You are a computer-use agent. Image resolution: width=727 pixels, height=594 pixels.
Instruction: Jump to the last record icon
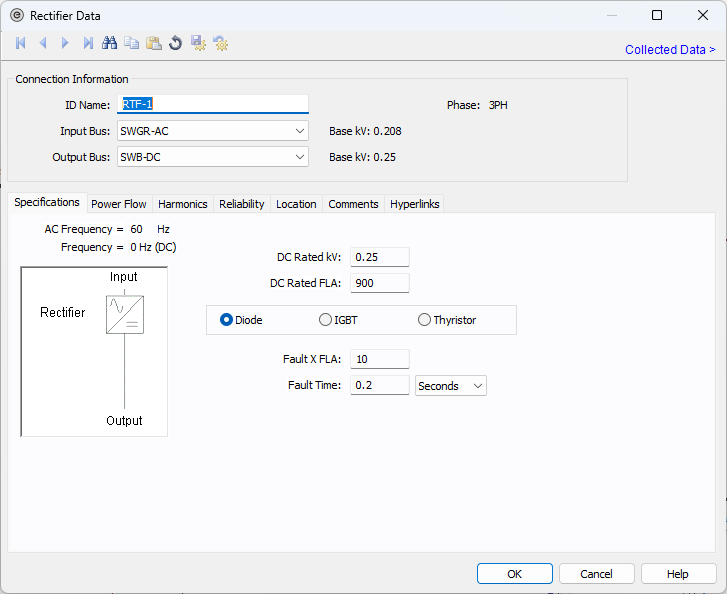pos(88,43)
